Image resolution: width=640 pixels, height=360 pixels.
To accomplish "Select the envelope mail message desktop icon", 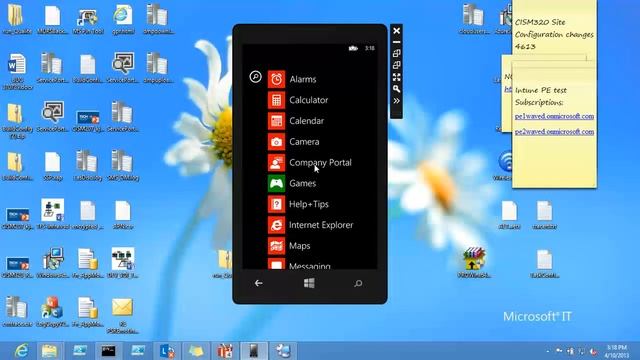I will pos(123,314).
